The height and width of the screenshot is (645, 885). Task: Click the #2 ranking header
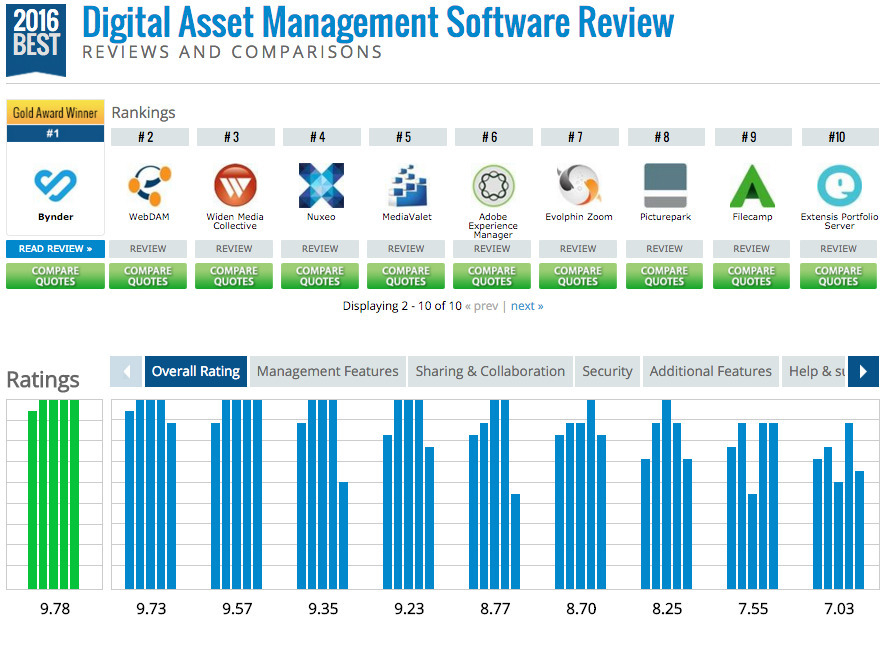[150, 137]
